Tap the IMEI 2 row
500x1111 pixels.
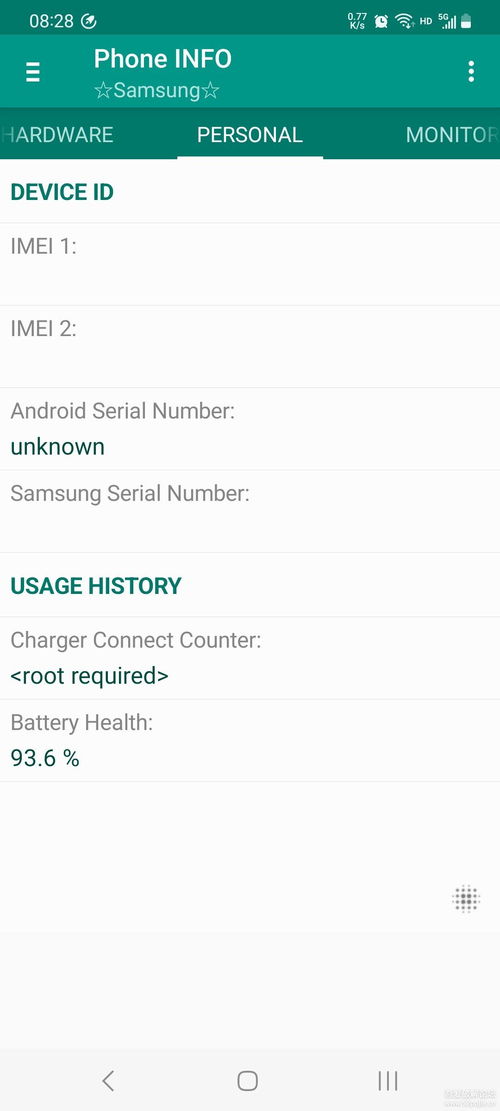[250, 346]
